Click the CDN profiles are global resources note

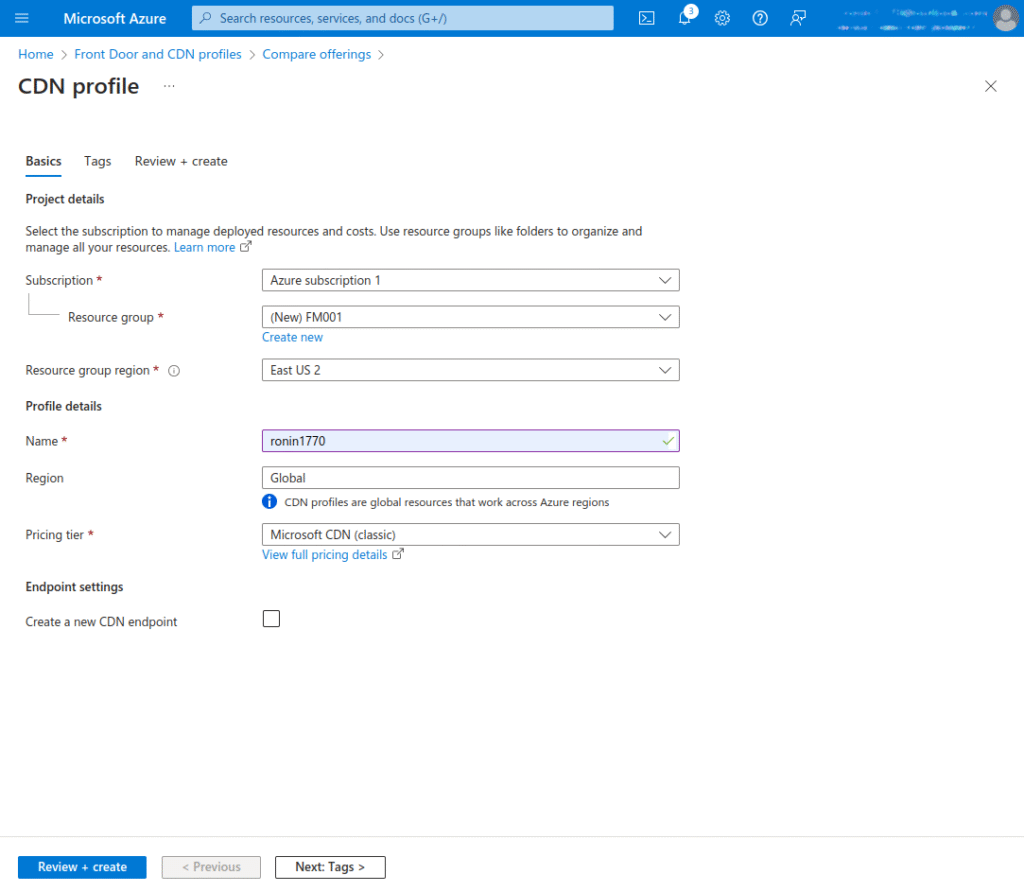(x=447, y=502)
